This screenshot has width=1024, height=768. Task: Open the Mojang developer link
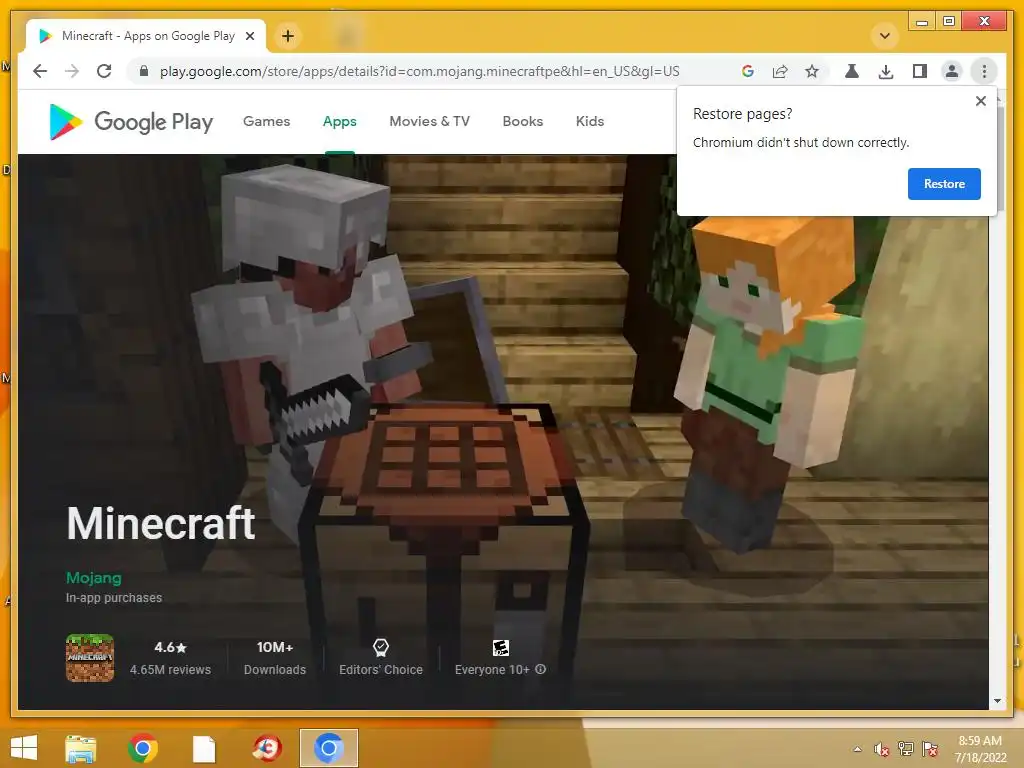pos(93,578)
